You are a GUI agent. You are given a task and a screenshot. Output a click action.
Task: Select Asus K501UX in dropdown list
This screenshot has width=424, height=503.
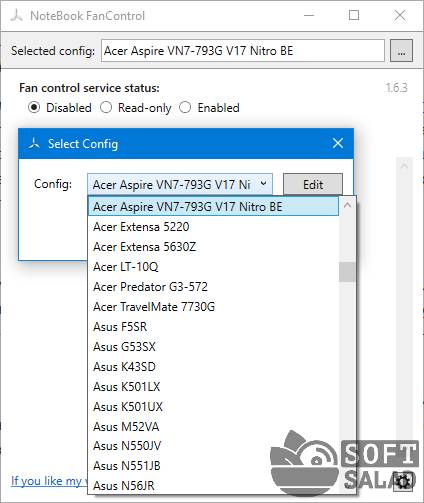[213, 407]
